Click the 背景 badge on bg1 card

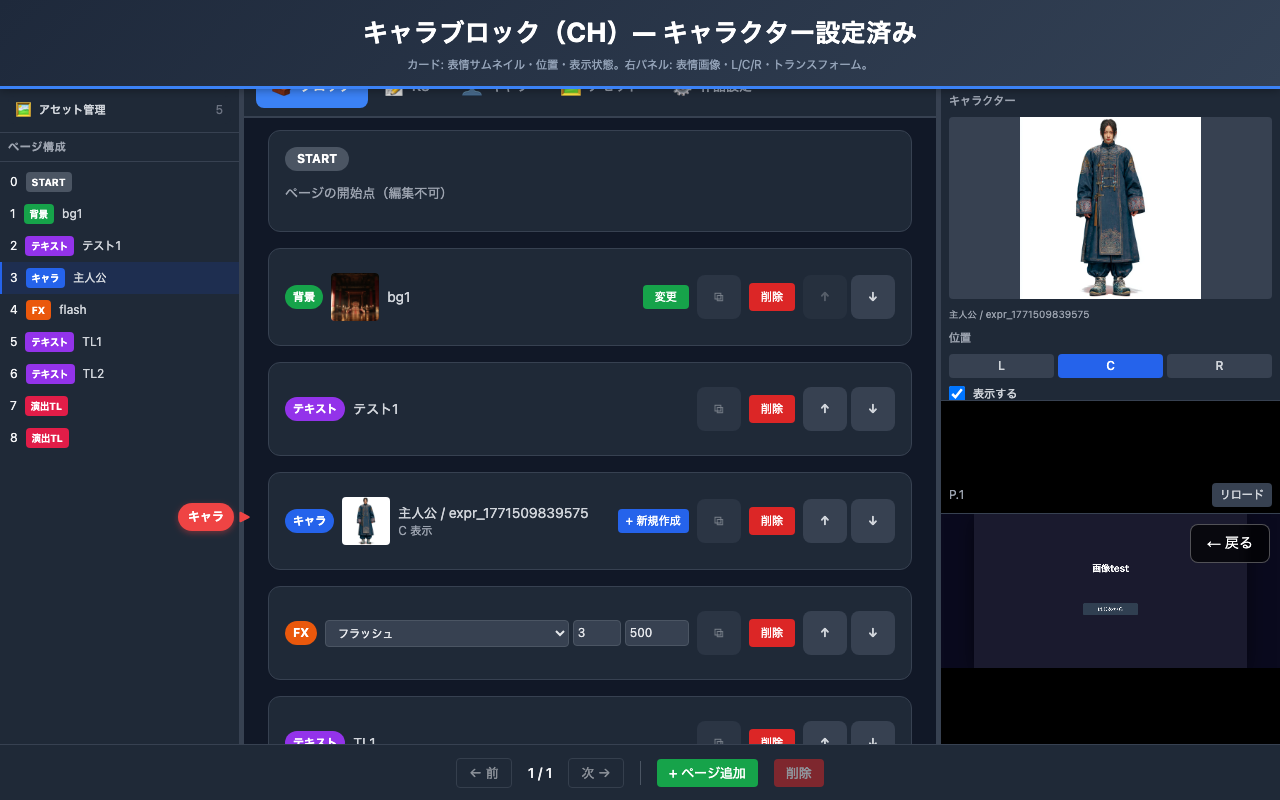pyautogui.click(x=305, y=297)
